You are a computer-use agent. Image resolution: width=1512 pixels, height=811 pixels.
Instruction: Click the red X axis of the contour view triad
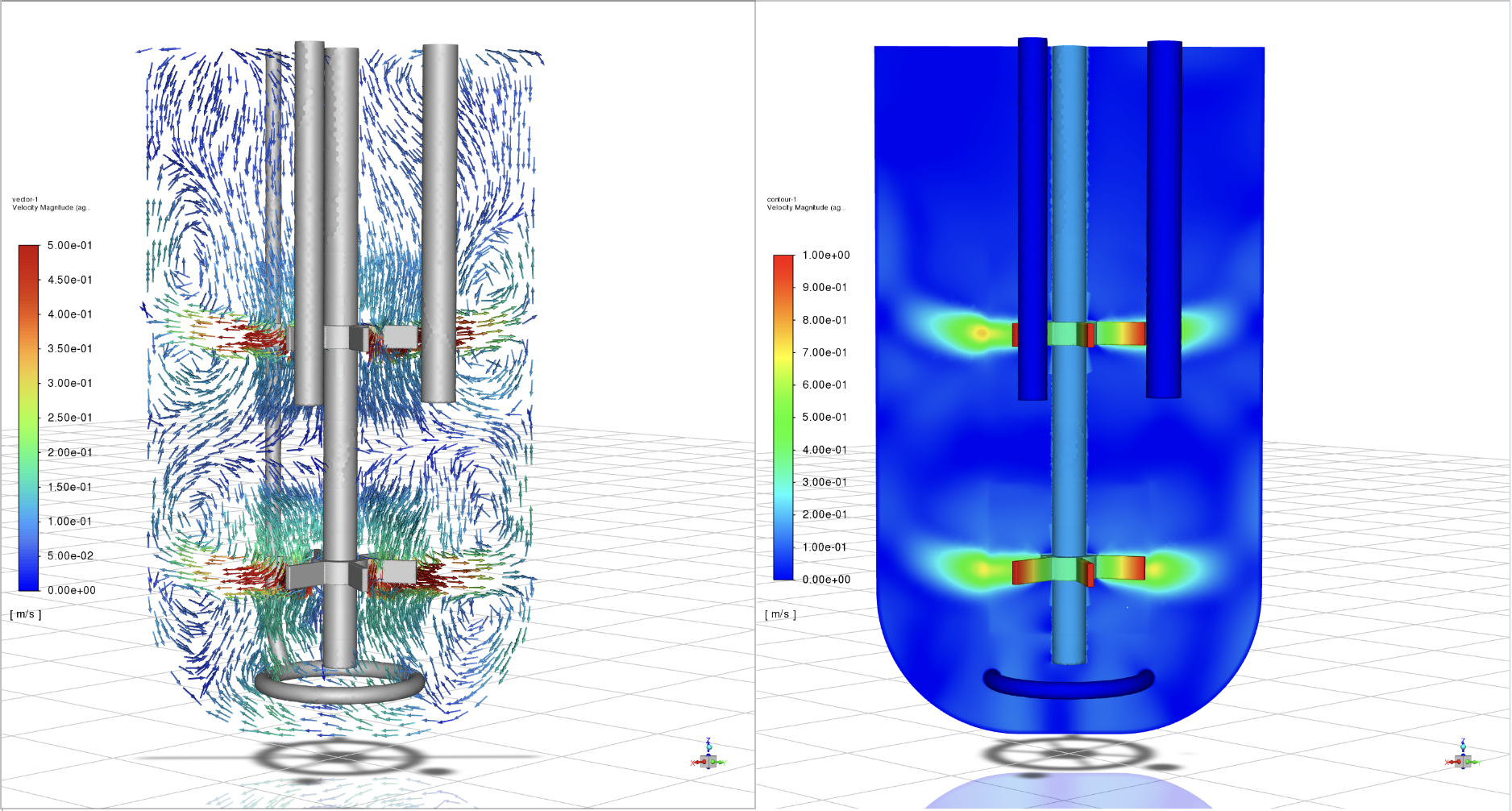point(1451,762)
